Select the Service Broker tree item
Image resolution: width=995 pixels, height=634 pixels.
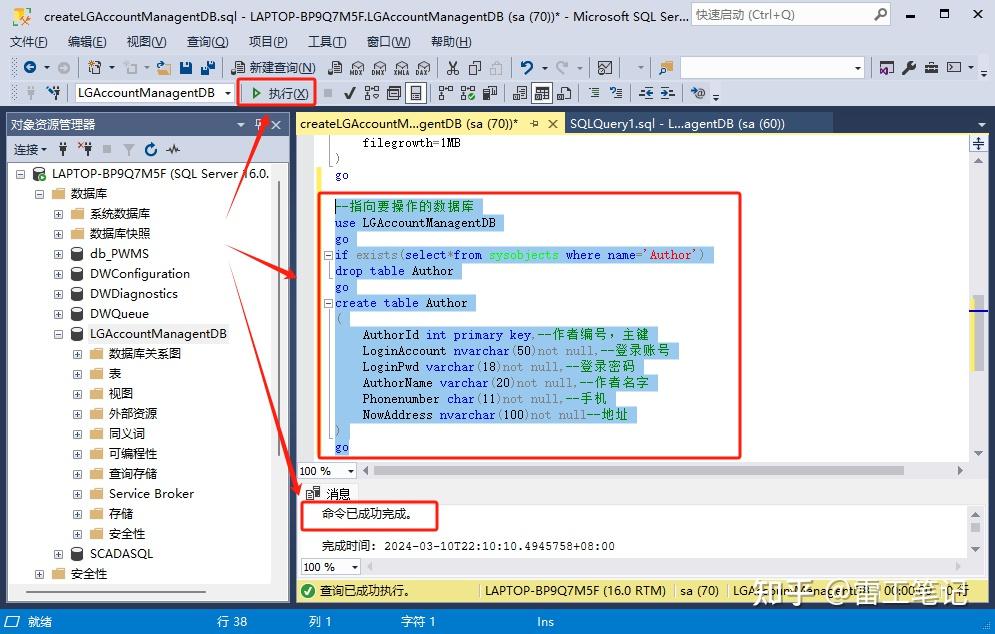pyautogui.click(x=151, y=494)
